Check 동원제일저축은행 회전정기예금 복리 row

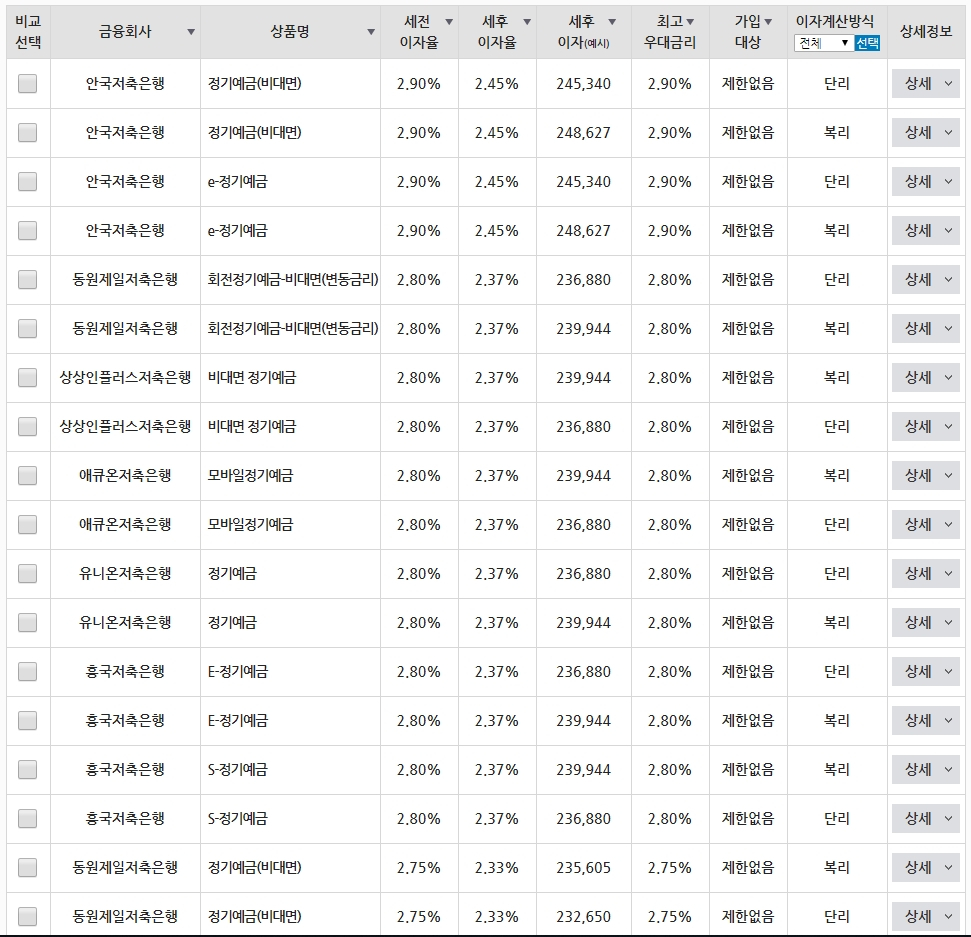(27, 328)
